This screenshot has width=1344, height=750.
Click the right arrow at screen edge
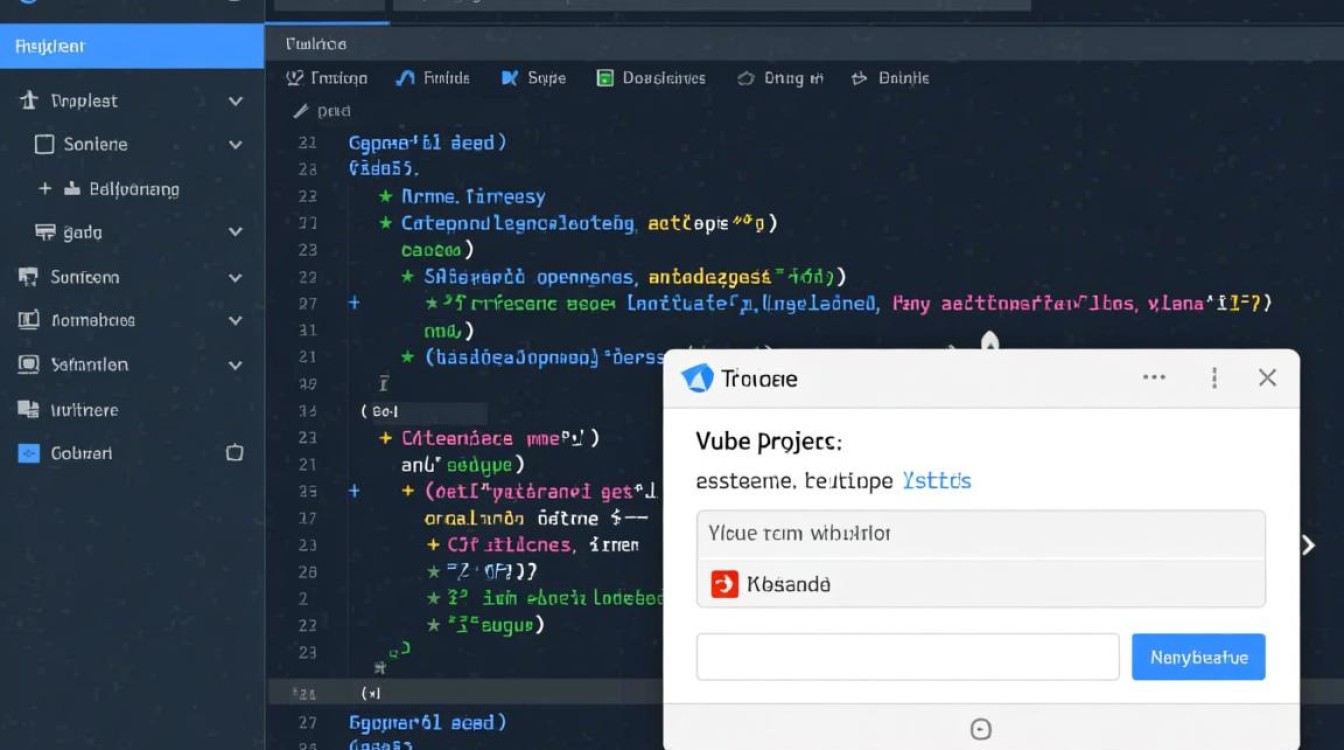(1308, 545)
